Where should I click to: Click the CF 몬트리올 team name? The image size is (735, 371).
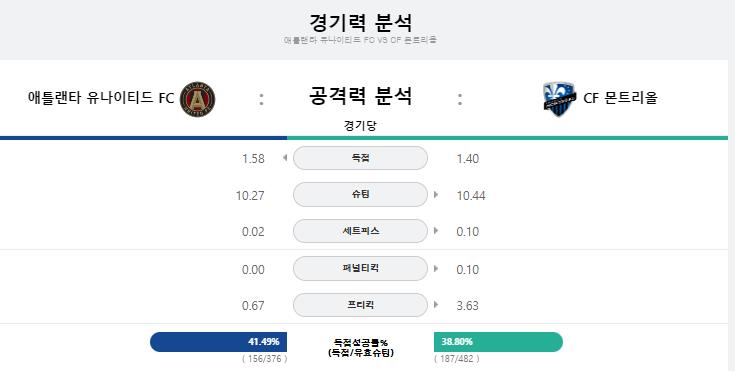pos(620,98)
